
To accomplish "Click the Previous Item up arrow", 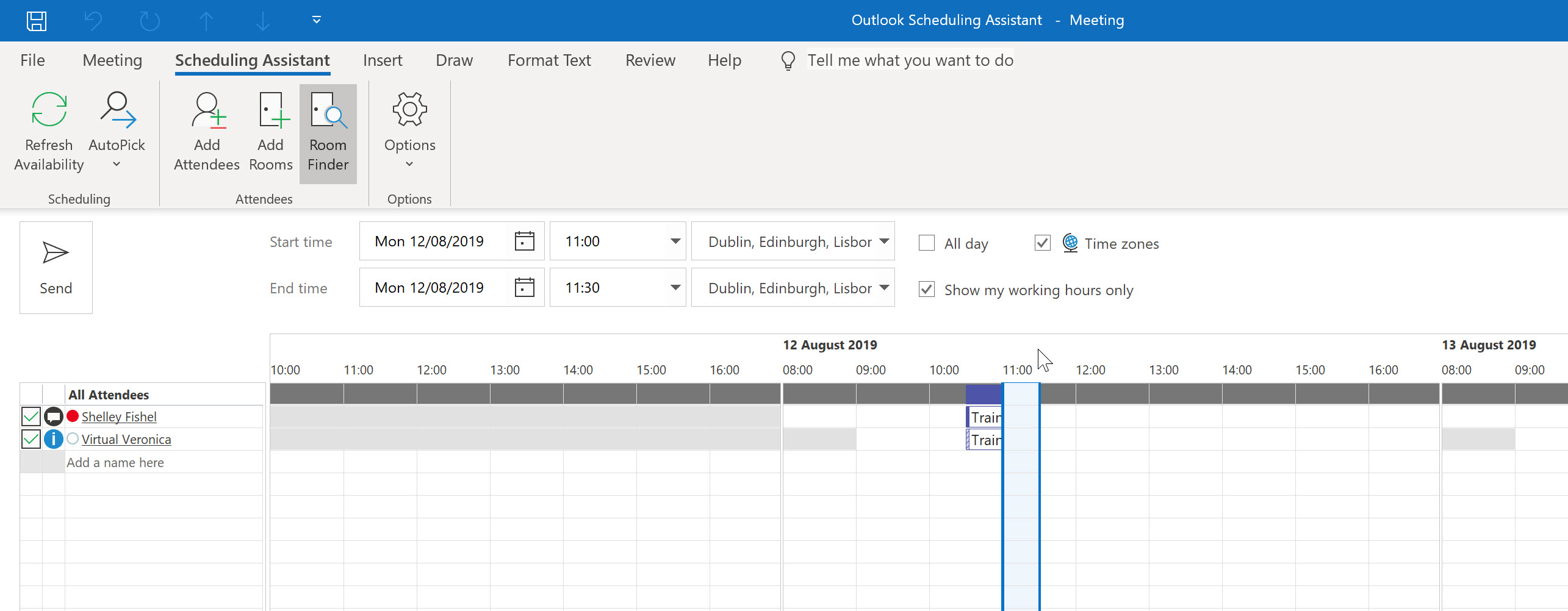I will tap(206, 21).
